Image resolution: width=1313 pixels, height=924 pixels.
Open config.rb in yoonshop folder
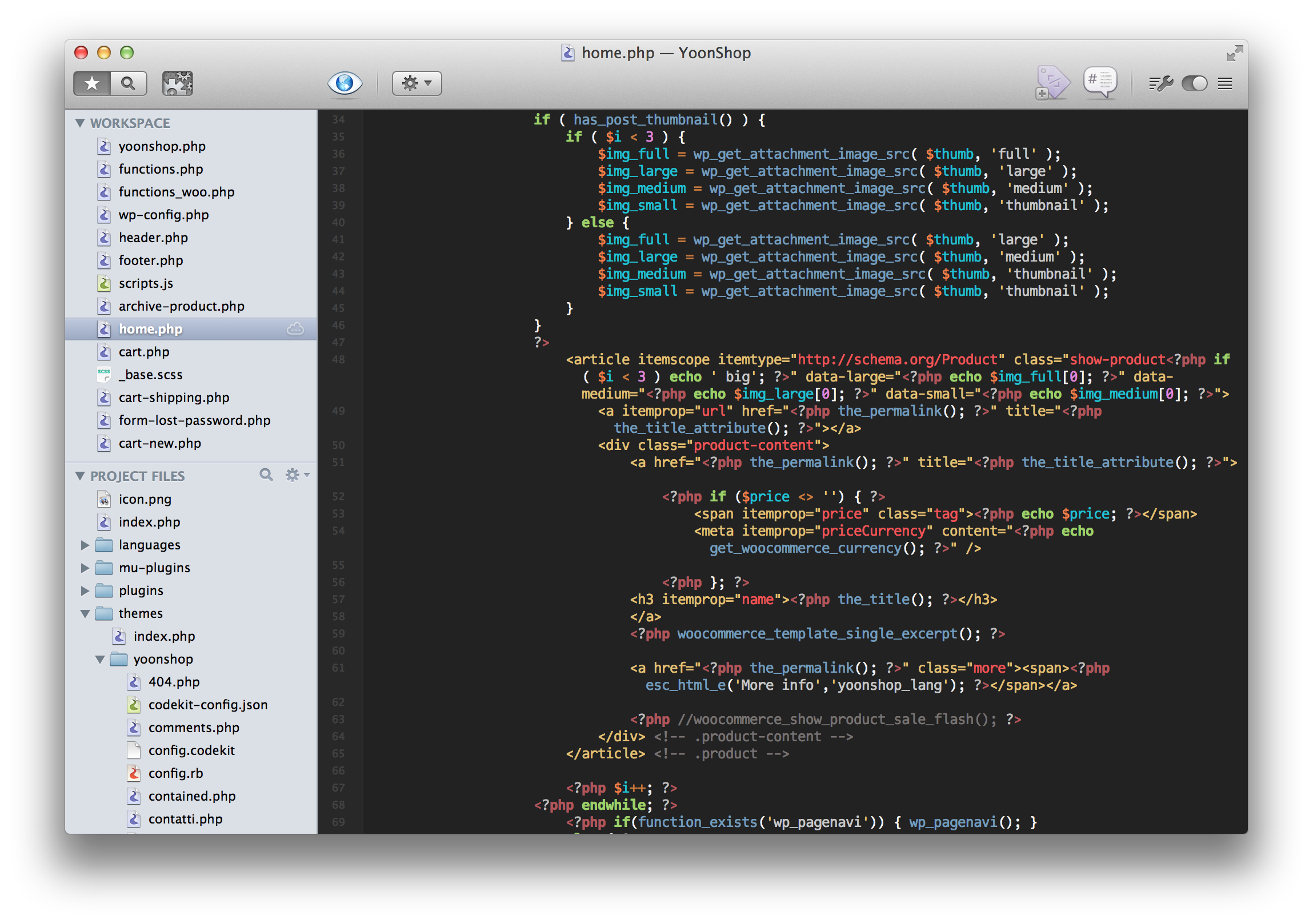click(x=175, y=774)
